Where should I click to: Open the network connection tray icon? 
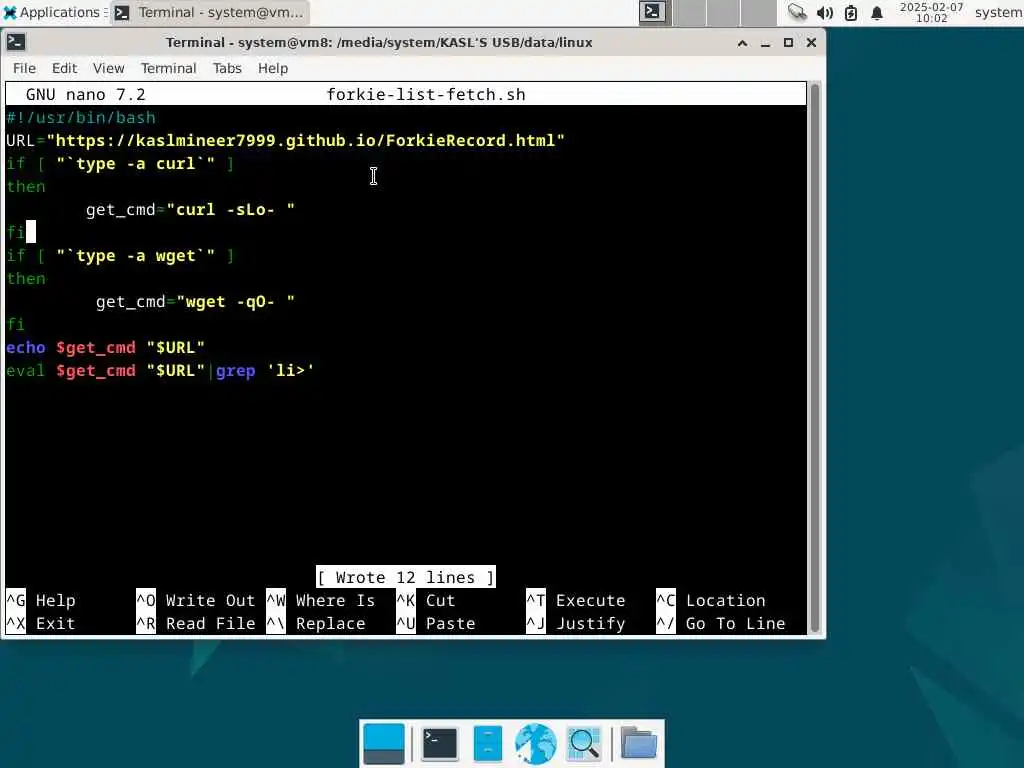pos(796,12)
